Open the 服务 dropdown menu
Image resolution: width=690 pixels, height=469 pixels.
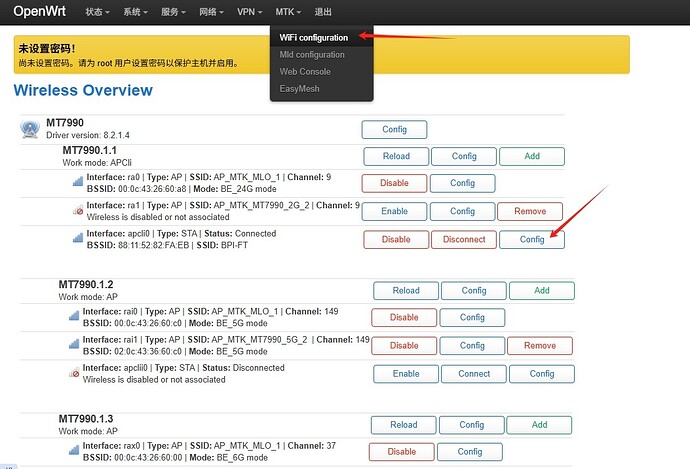tap(173, 12)
